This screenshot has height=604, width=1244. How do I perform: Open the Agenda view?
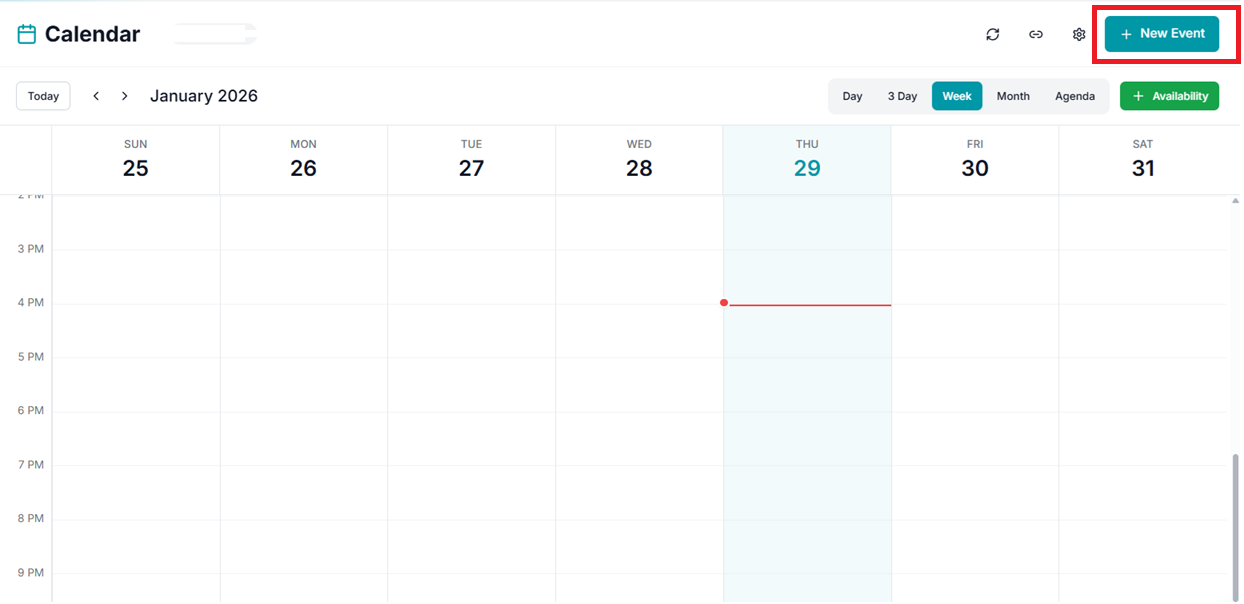[x=1075, y=96]
